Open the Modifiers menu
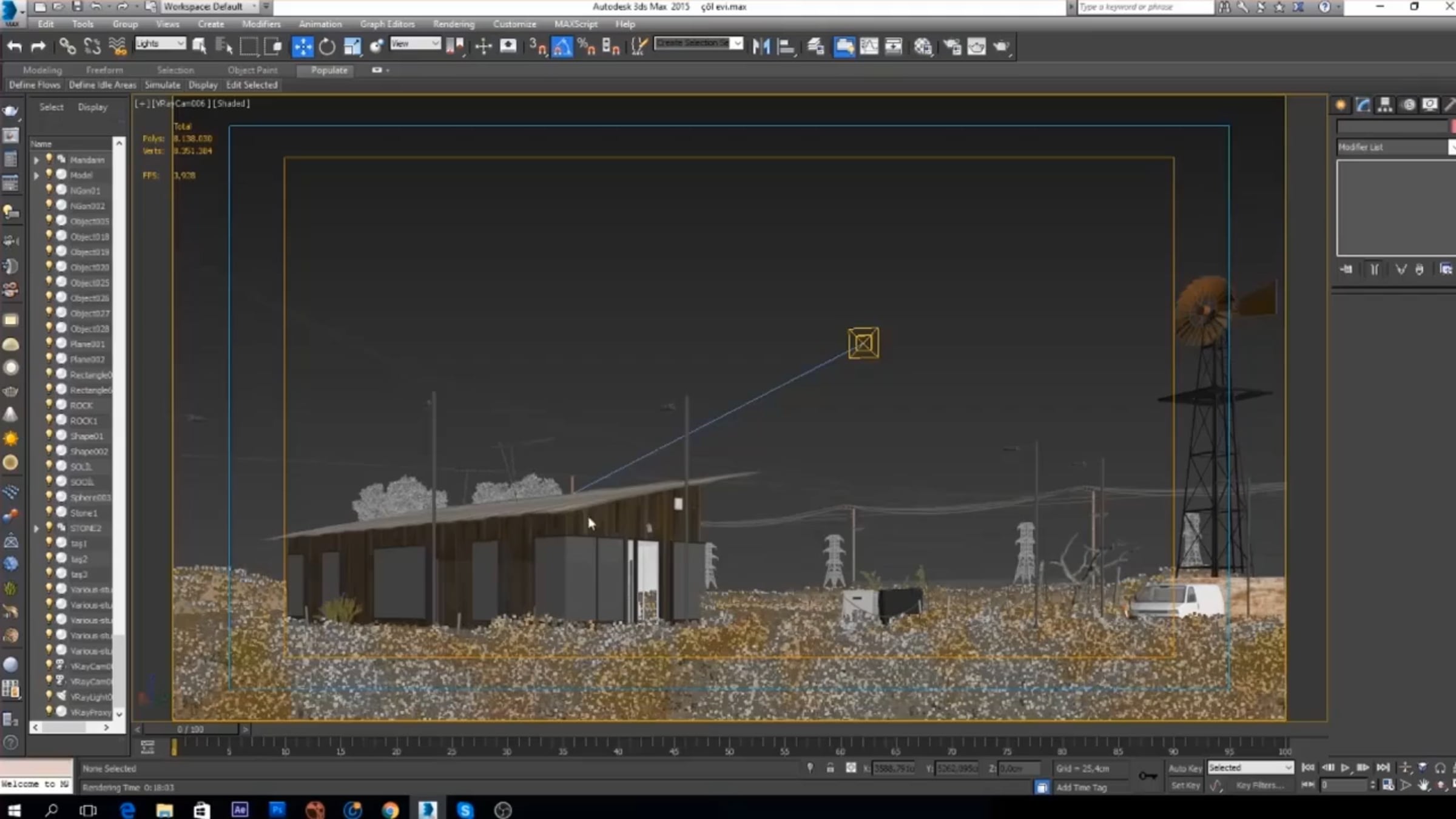Viewport: 1456px width, 819px height. (261, 24)
